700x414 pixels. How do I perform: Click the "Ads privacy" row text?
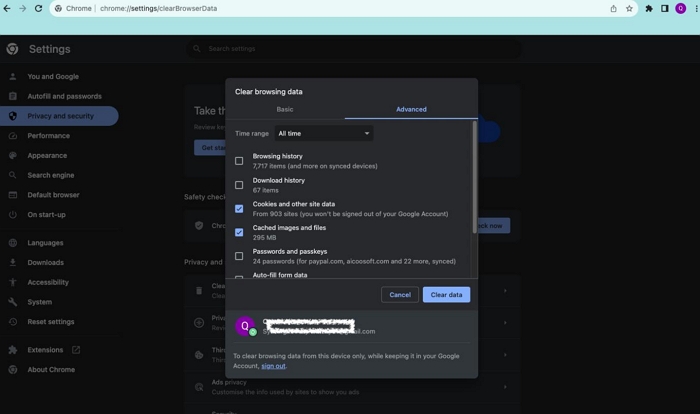point(229,382)
